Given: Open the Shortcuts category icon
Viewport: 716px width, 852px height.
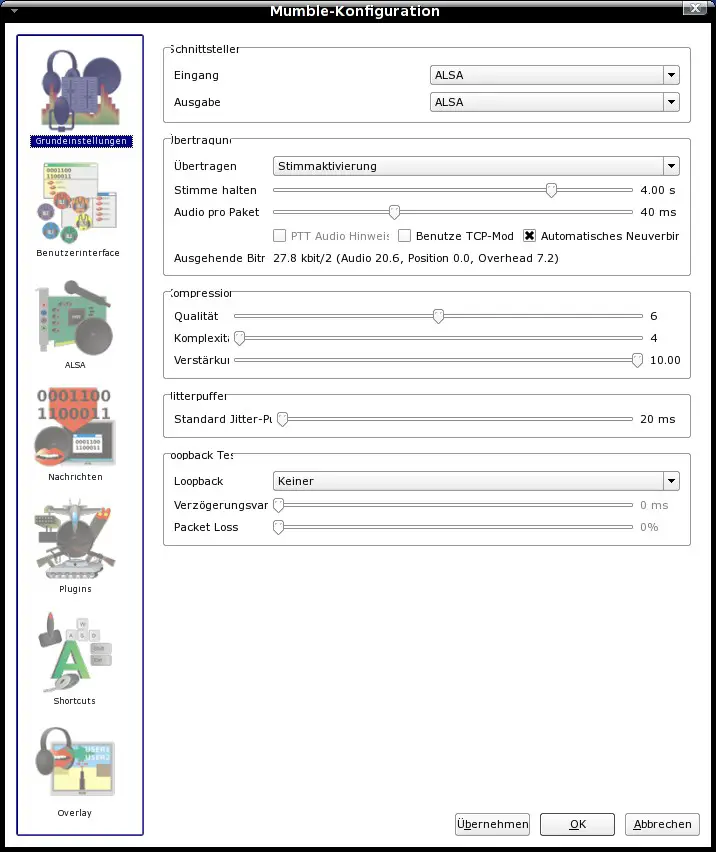Looking at the screenshot, I should point(75,658).
